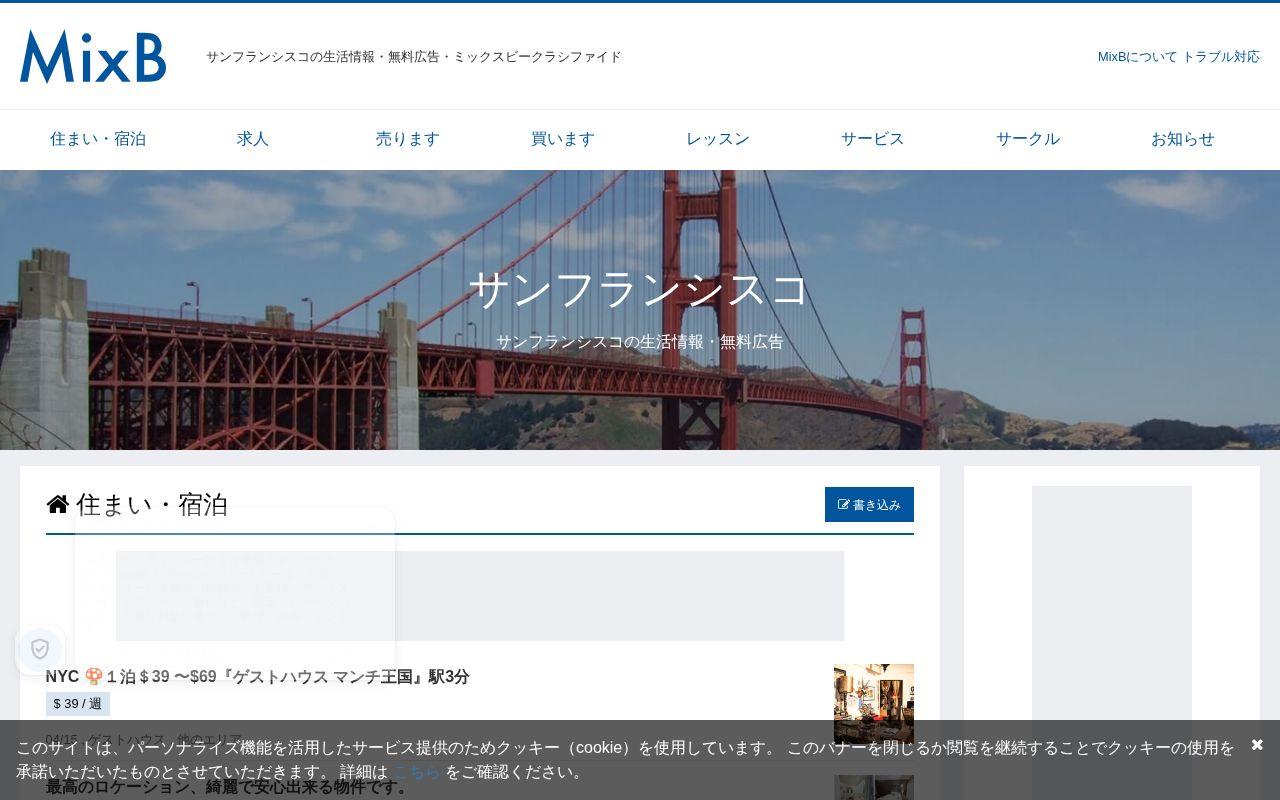Click the second listing thumbnail image
Screen dimensions: 1280x800
(874, 787)
